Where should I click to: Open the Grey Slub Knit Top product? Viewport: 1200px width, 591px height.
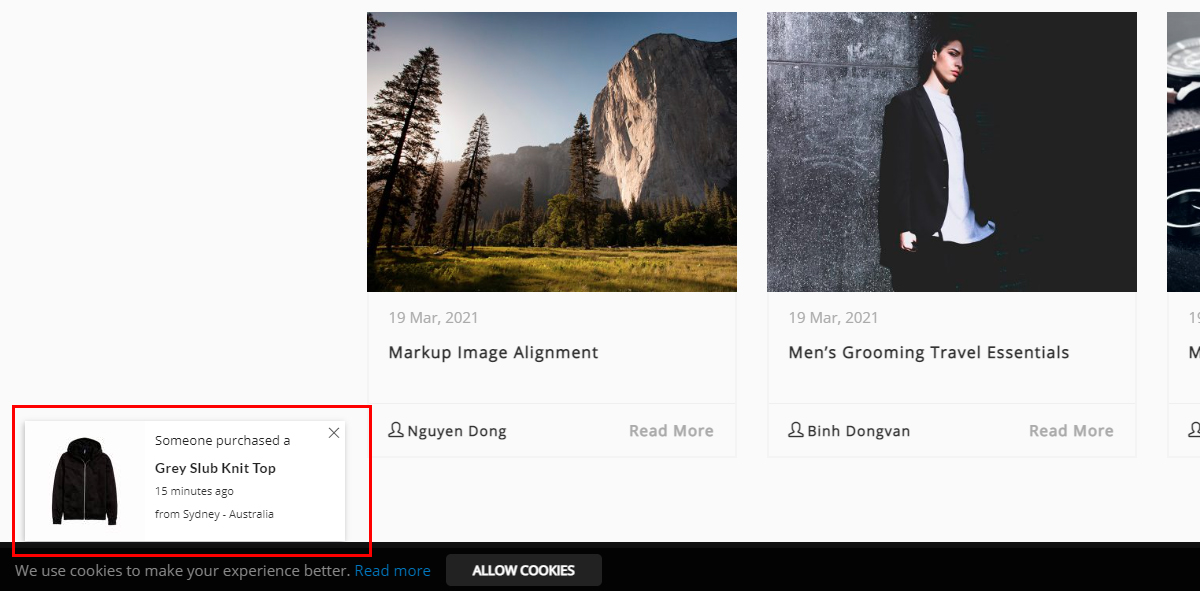tap(215, 468)
